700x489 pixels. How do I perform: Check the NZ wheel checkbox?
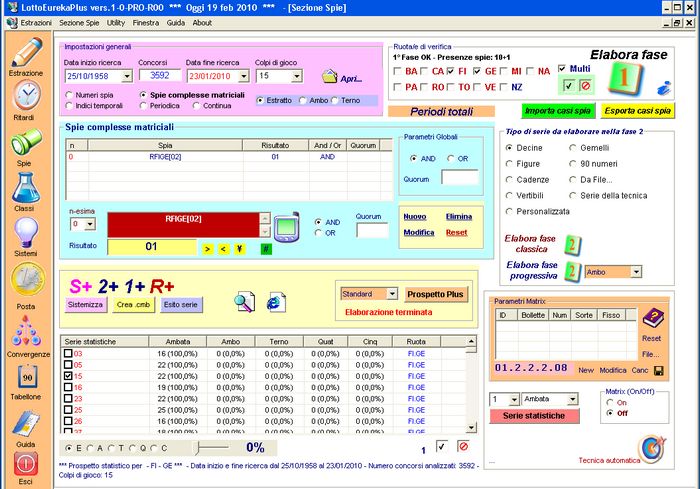tap(504, 87)
